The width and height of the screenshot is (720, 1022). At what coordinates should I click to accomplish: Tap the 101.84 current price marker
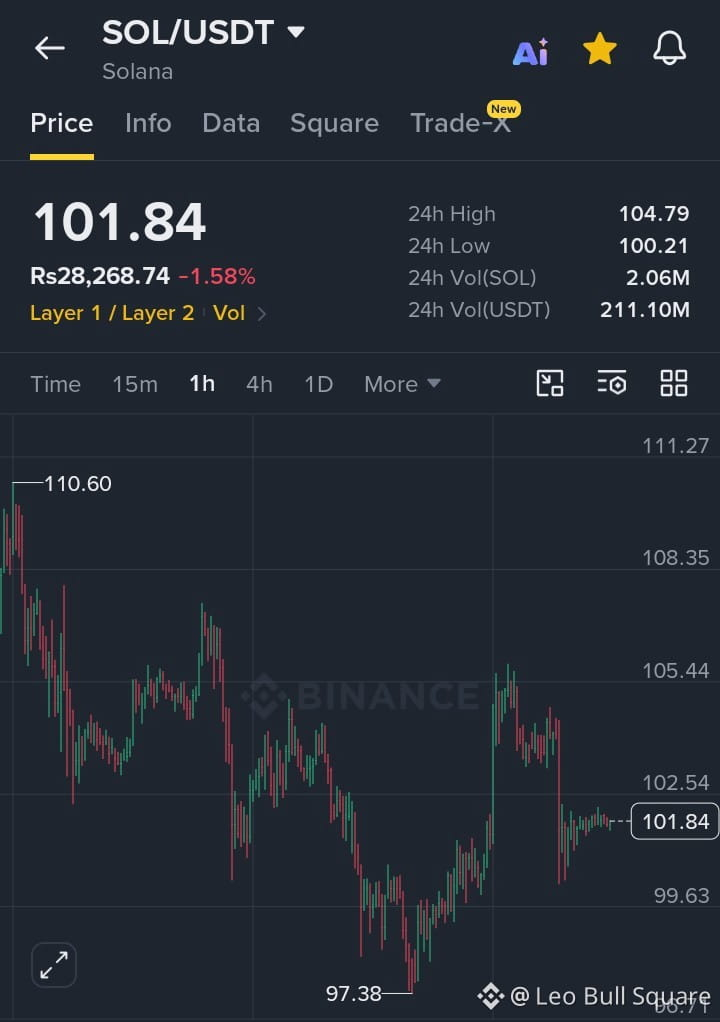675,821
